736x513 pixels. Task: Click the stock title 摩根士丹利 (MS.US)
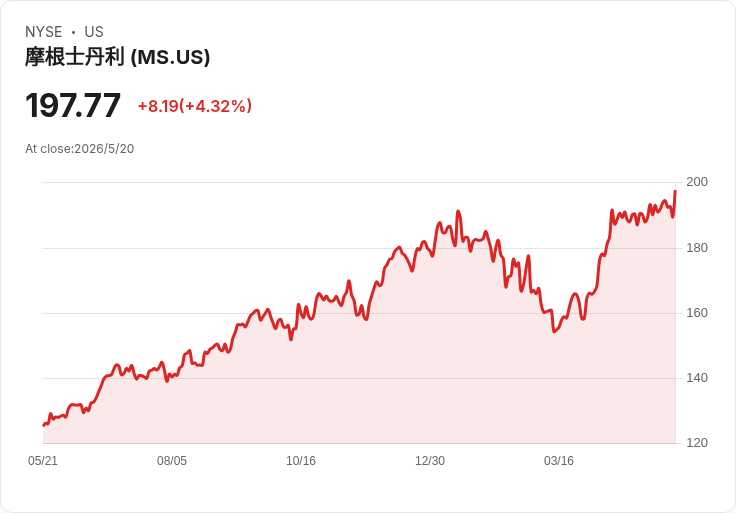tap(117, 57)
